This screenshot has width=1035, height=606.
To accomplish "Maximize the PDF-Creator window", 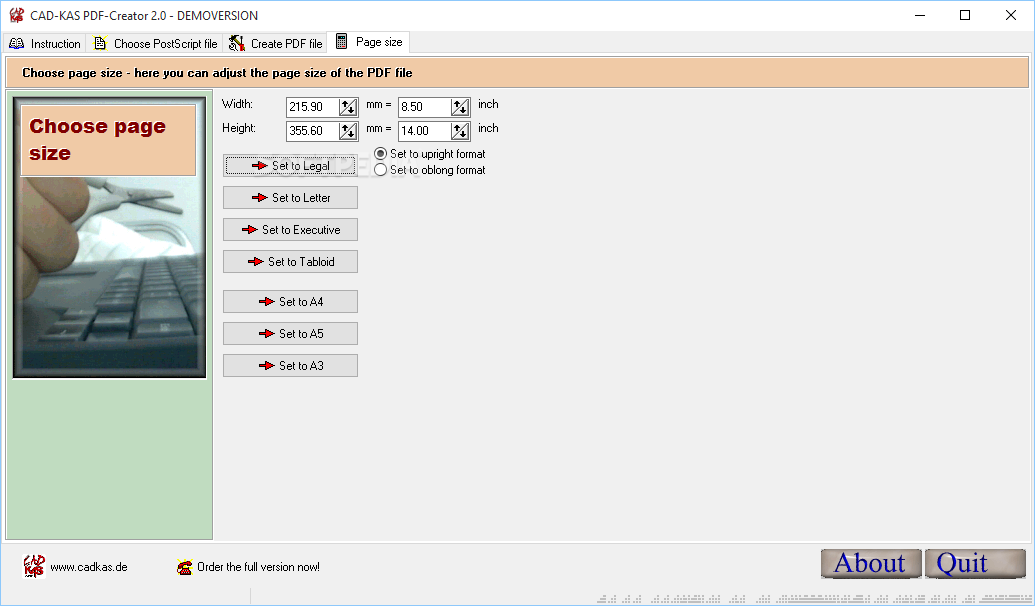I will [965, 15].
